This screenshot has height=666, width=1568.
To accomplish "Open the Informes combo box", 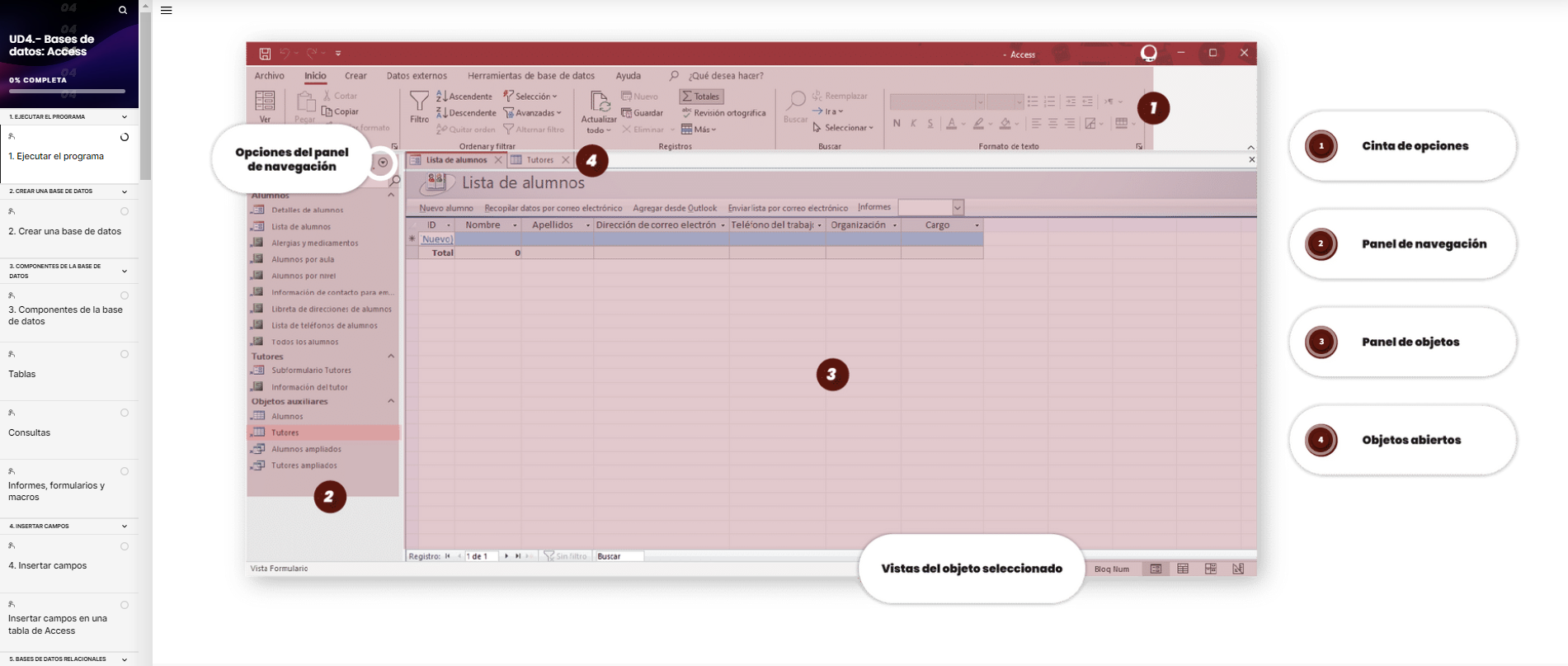I will [x=930, y=207].
